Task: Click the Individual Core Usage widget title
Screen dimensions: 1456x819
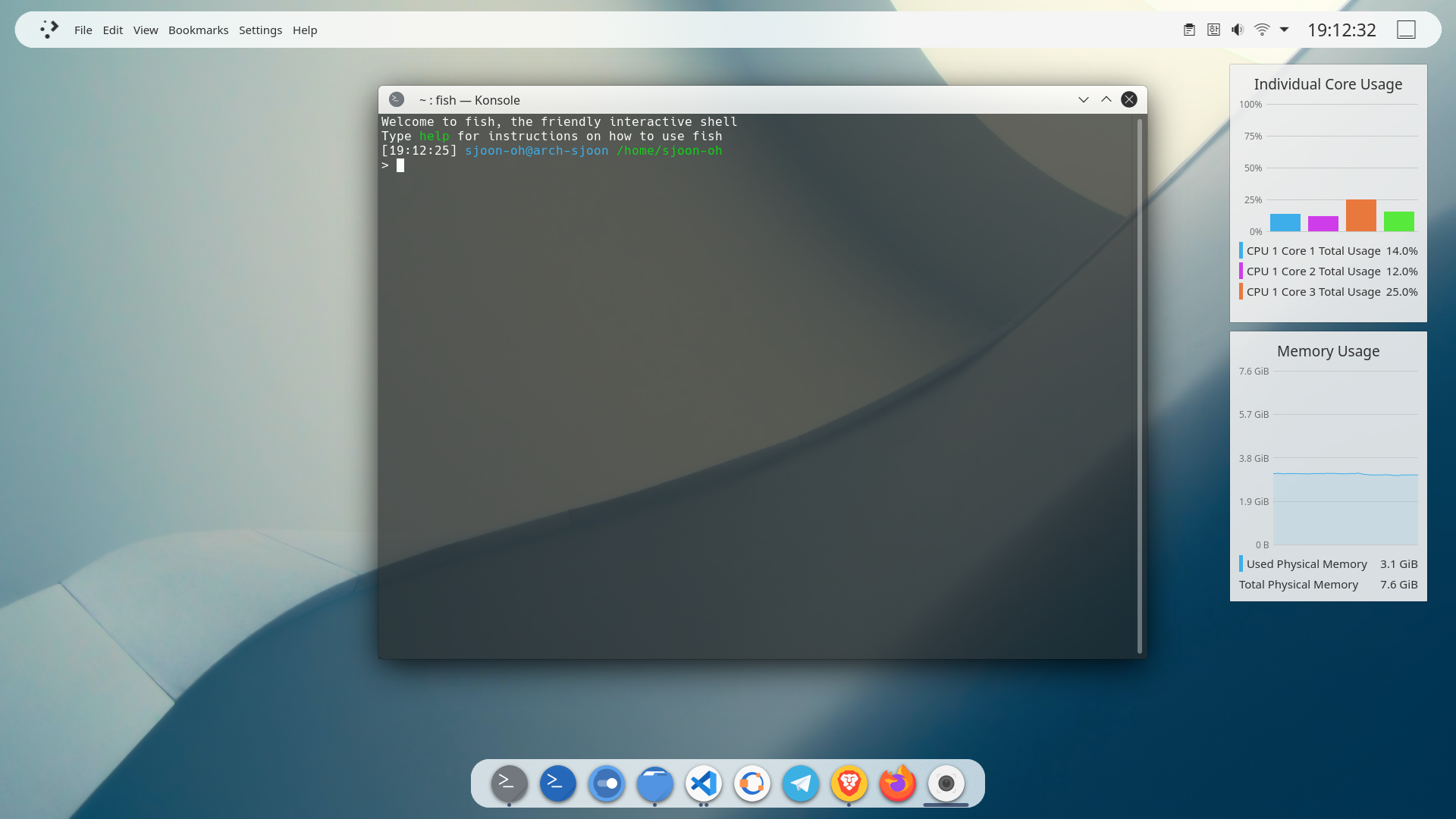Action: (1328, 84)
